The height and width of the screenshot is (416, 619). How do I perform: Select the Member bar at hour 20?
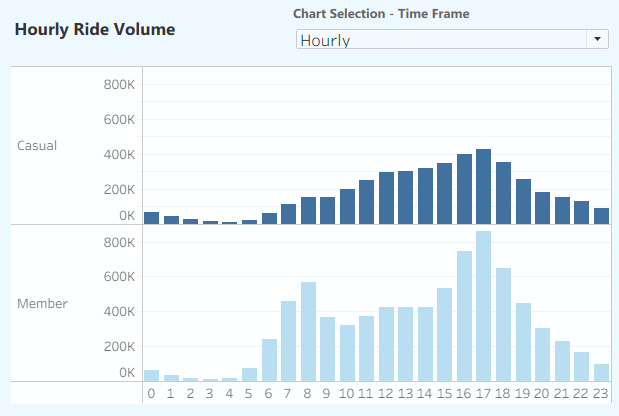pos(543,354)
